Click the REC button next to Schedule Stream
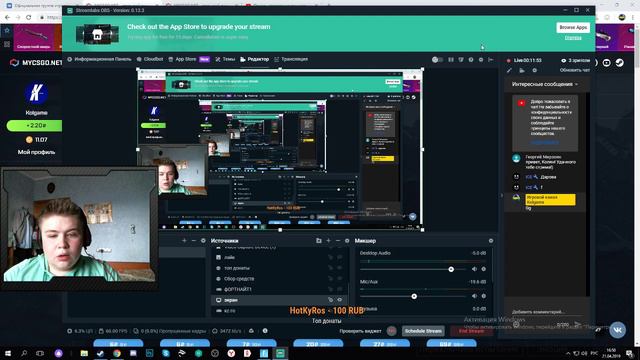The height and width of the screenshot is (360, 640). point(391,331)
